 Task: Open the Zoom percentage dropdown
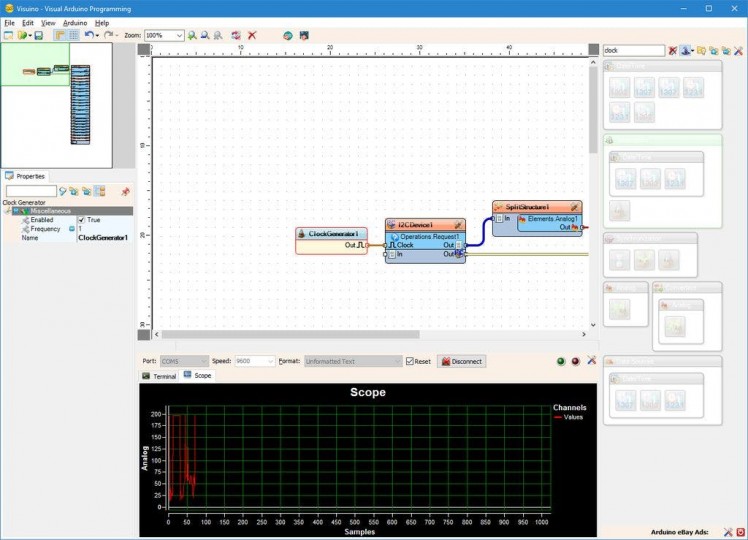click(x=179, y=35)
